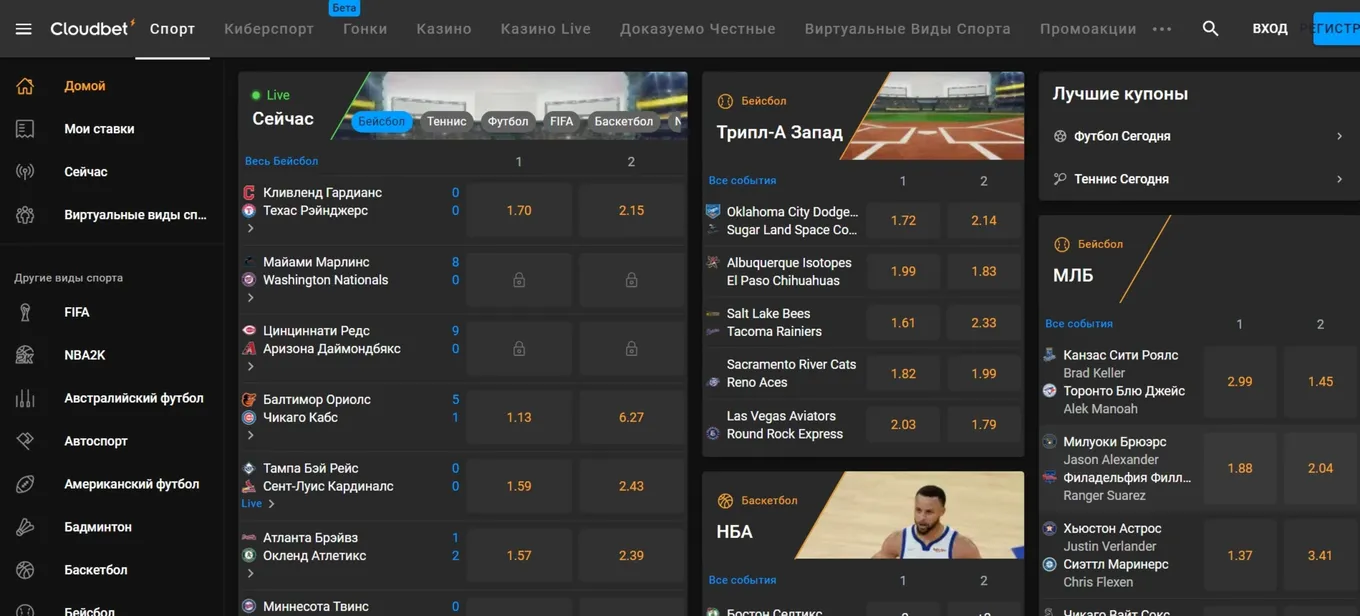The height and width of the screenshot is (616, 1360).
Task: Click the Мои ставки bets icon
Action: click(x=25, y=129)
